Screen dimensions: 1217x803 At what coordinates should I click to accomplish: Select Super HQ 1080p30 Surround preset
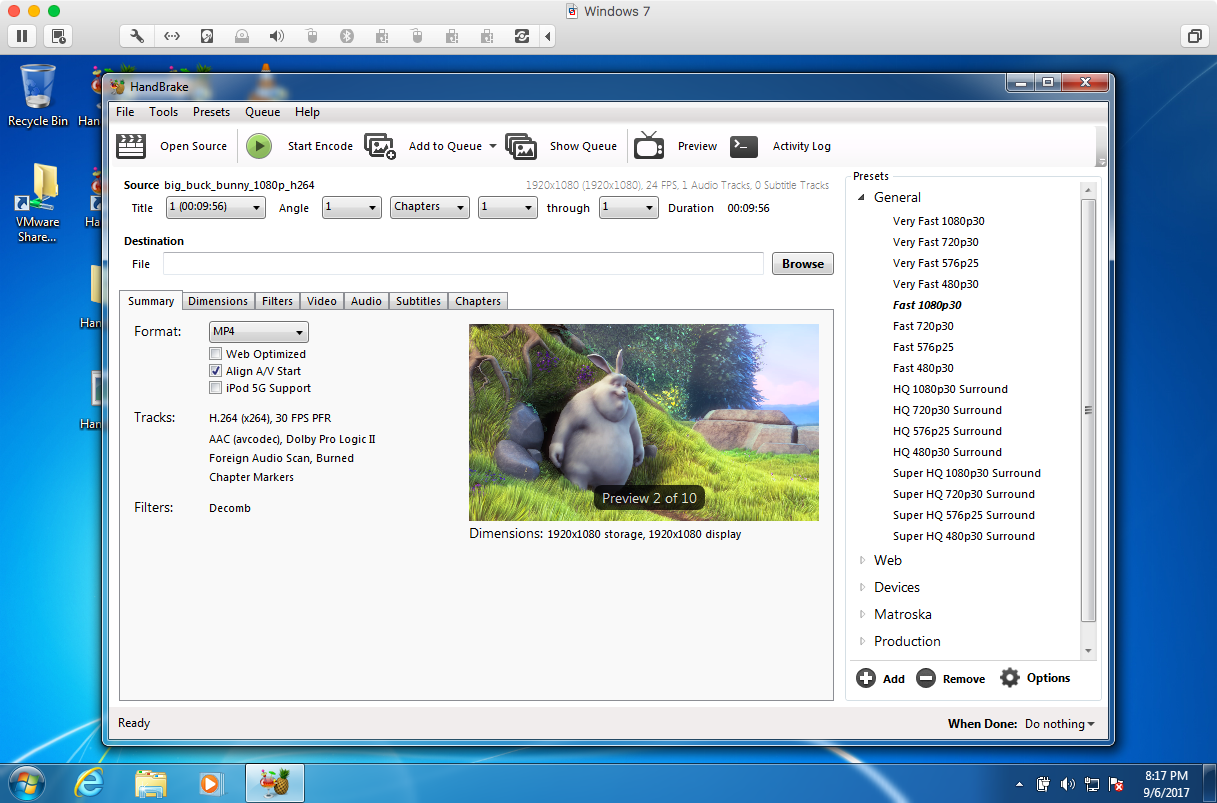pos(967,473)
